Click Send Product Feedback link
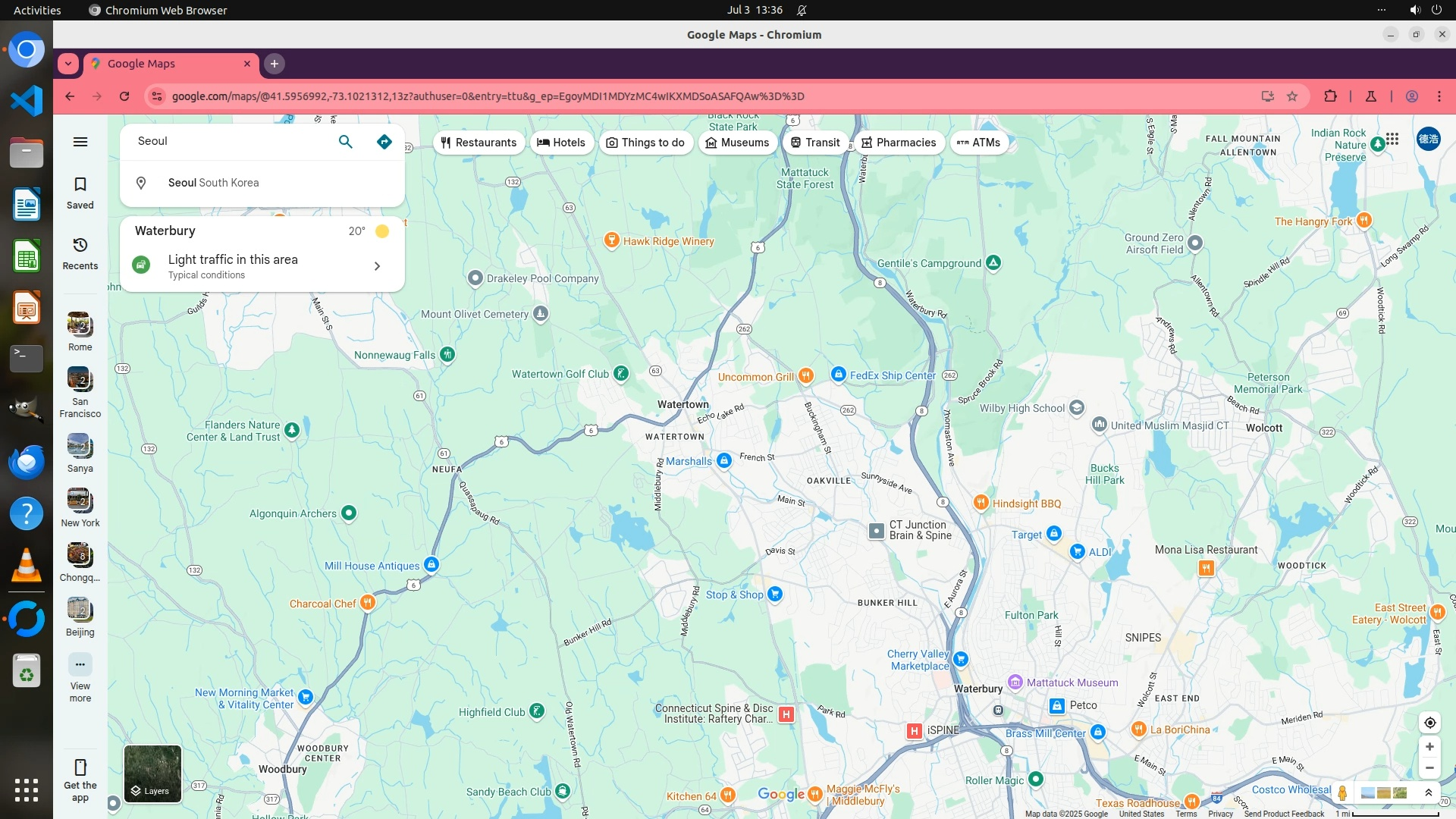1456x819 pixels. click(1284, 814)
